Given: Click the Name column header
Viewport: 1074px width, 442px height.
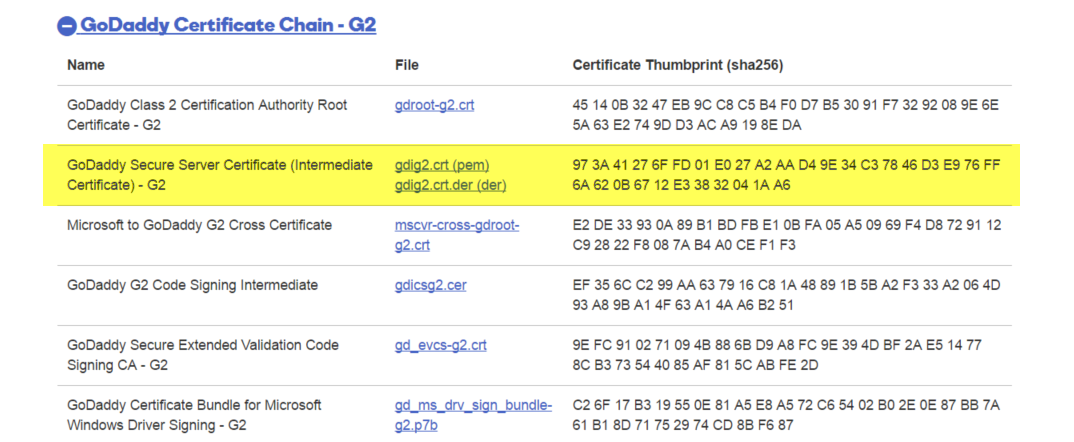Looking at the screenshot, I should coord(86,65).
